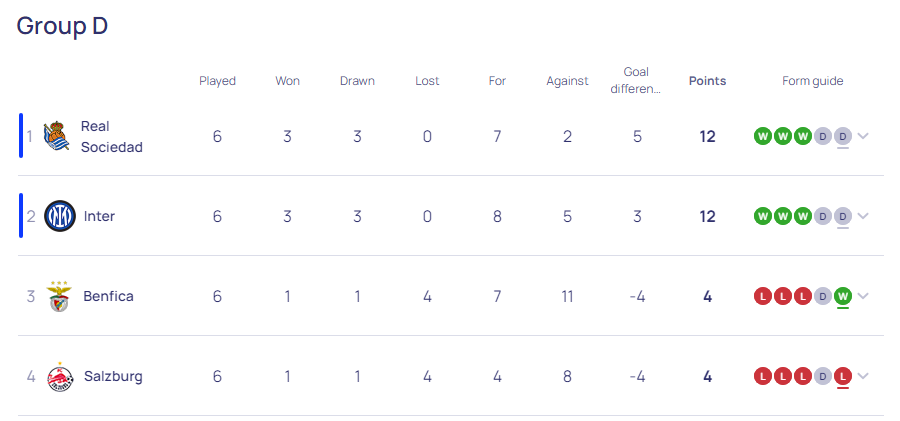
Task: Expand Inter's form guide chevron
Action: 863,216
